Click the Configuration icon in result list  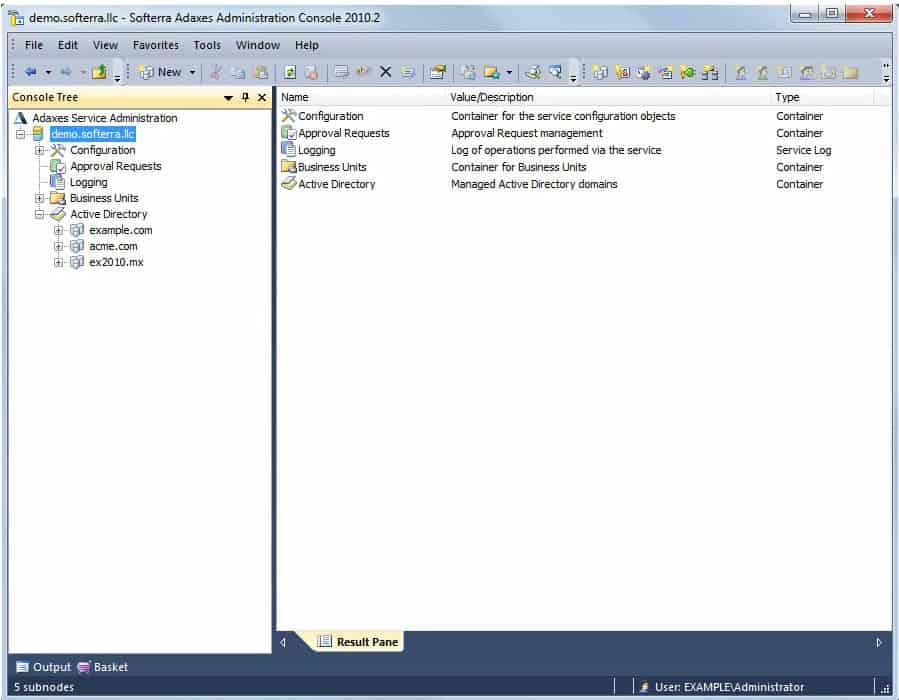[x=288, y=116]
